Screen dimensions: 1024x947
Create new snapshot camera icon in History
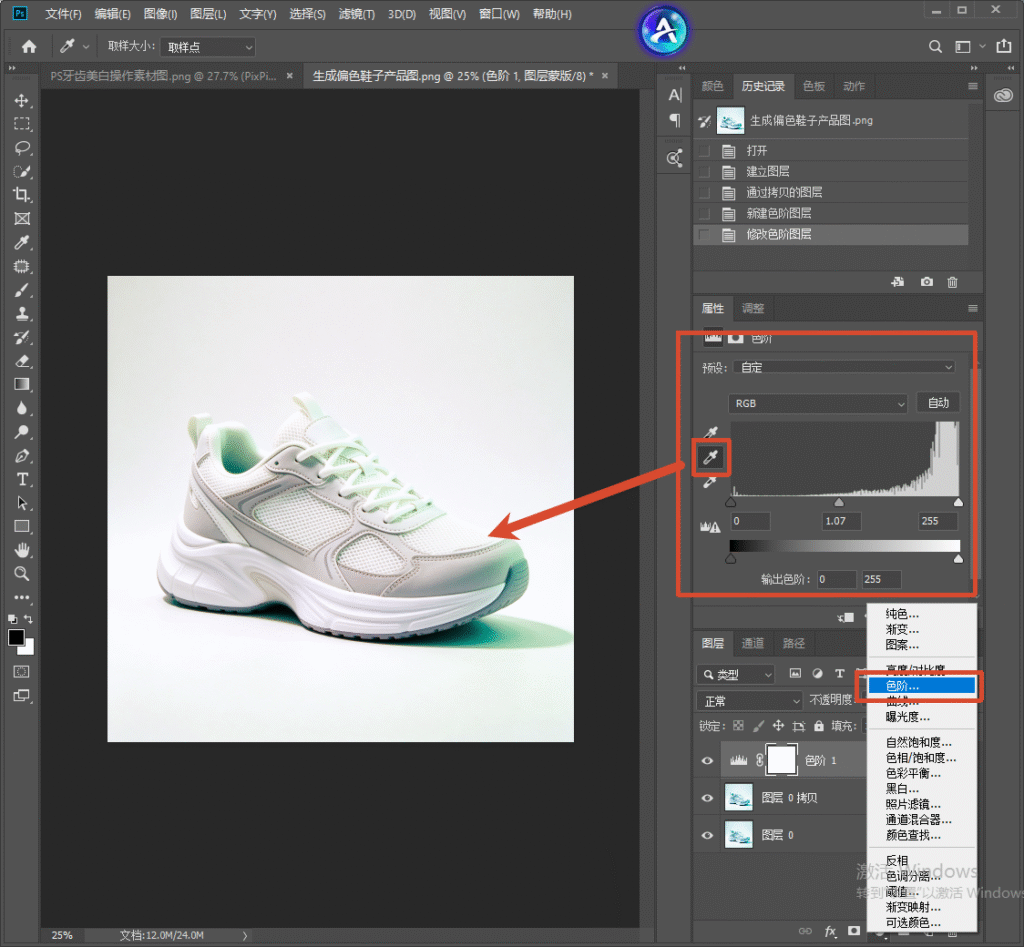(926, 282)
